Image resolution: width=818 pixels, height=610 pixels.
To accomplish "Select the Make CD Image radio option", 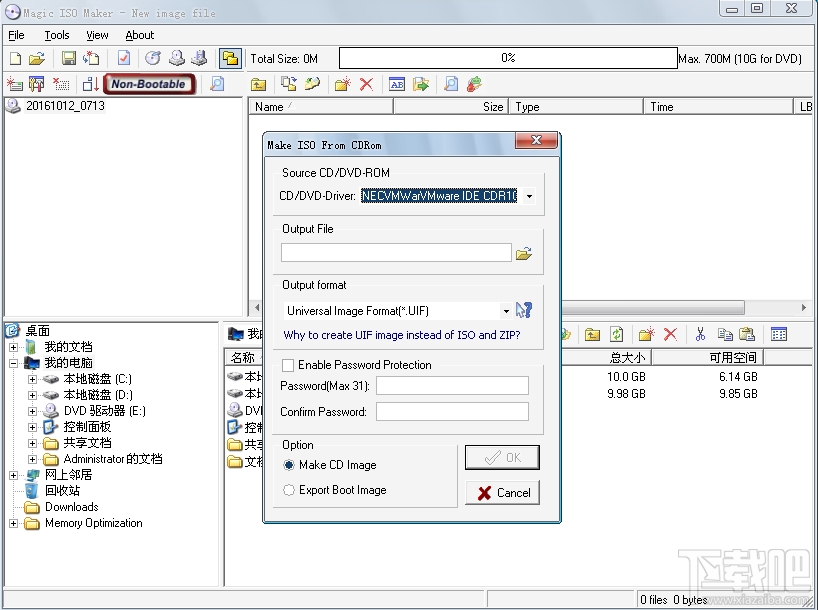I will [288, 464].
